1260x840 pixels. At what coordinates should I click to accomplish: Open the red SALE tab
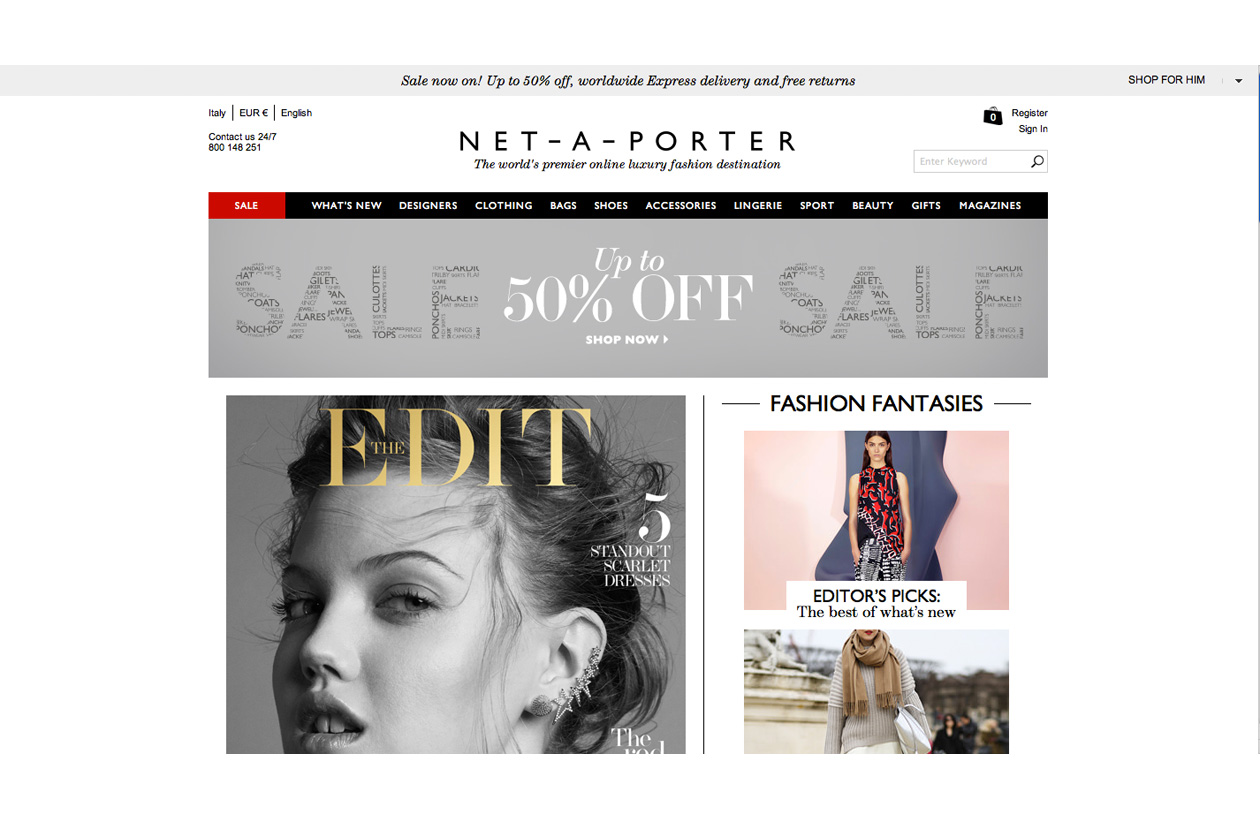246,205
